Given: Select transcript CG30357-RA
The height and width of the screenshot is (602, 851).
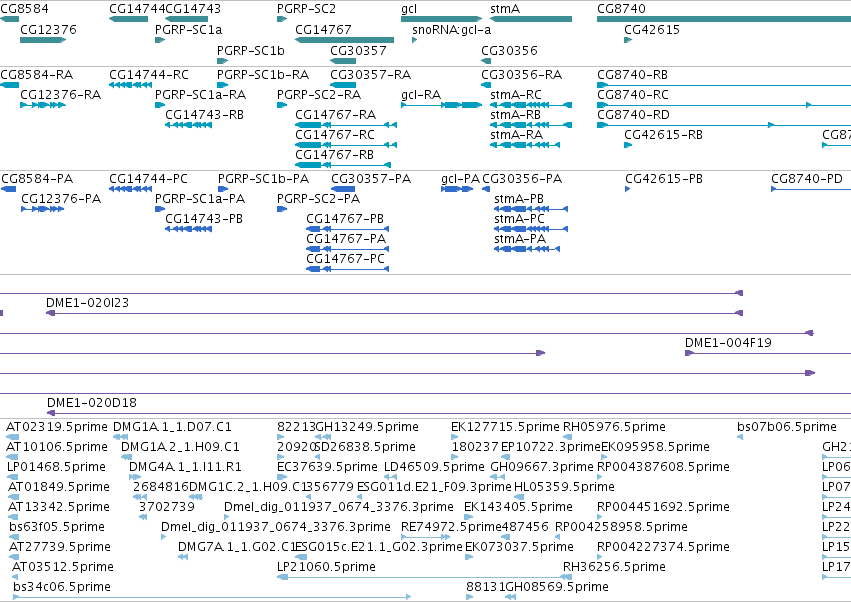Looking at the screenshot, I should (371, 74).
